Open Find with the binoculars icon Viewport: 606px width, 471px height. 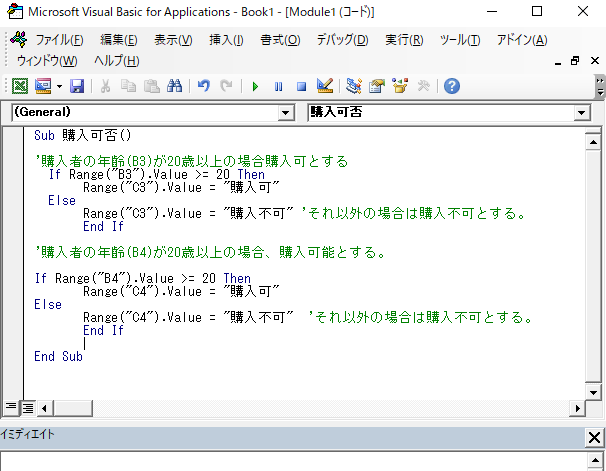tap(174, 86)
